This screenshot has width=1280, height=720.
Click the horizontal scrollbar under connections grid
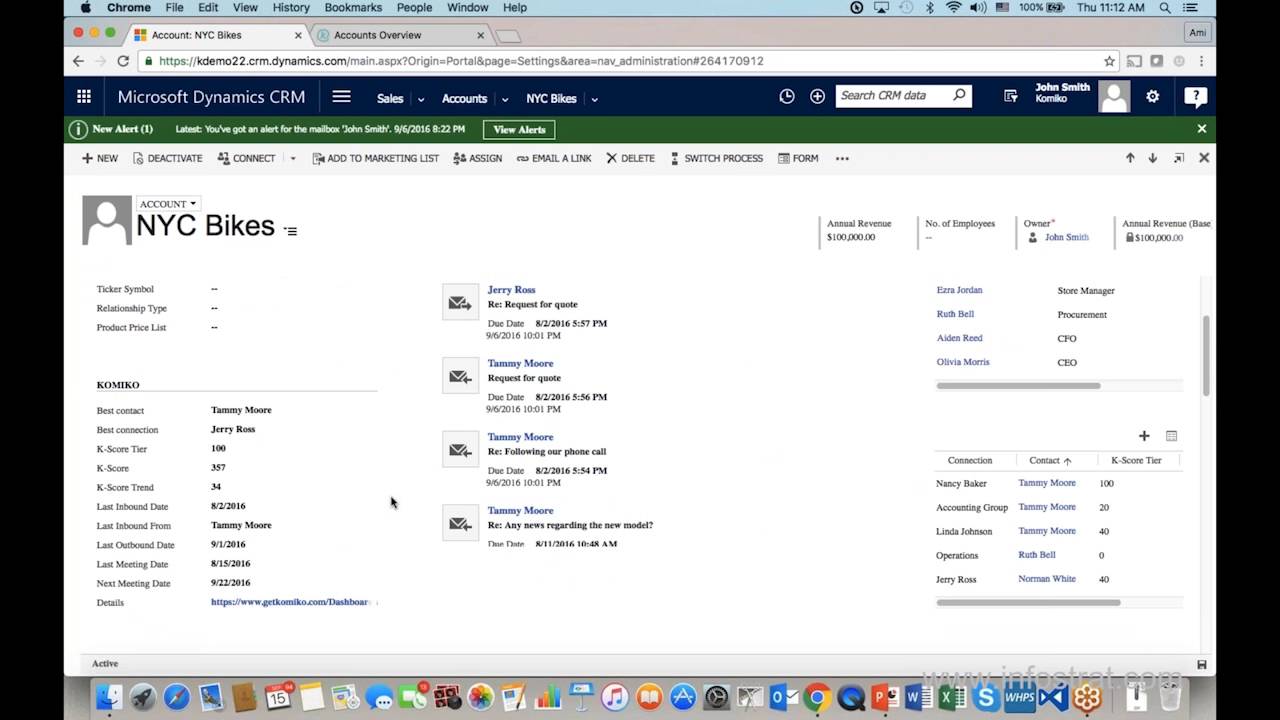tap(1028, 602)
